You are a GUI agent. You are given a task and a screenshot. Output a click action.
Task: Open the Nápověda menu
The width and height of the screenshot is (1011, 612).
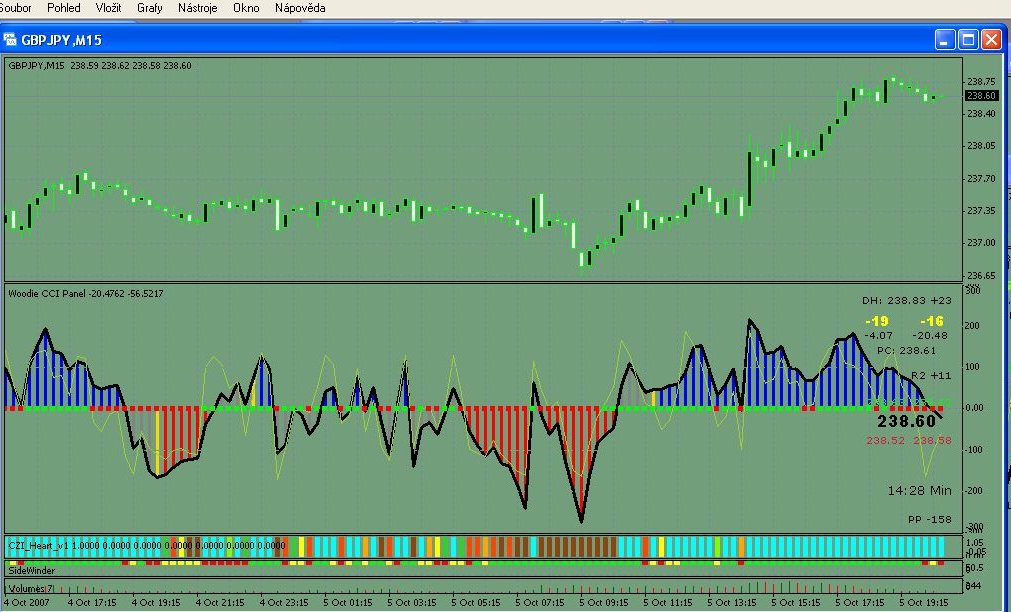(300, 8)
